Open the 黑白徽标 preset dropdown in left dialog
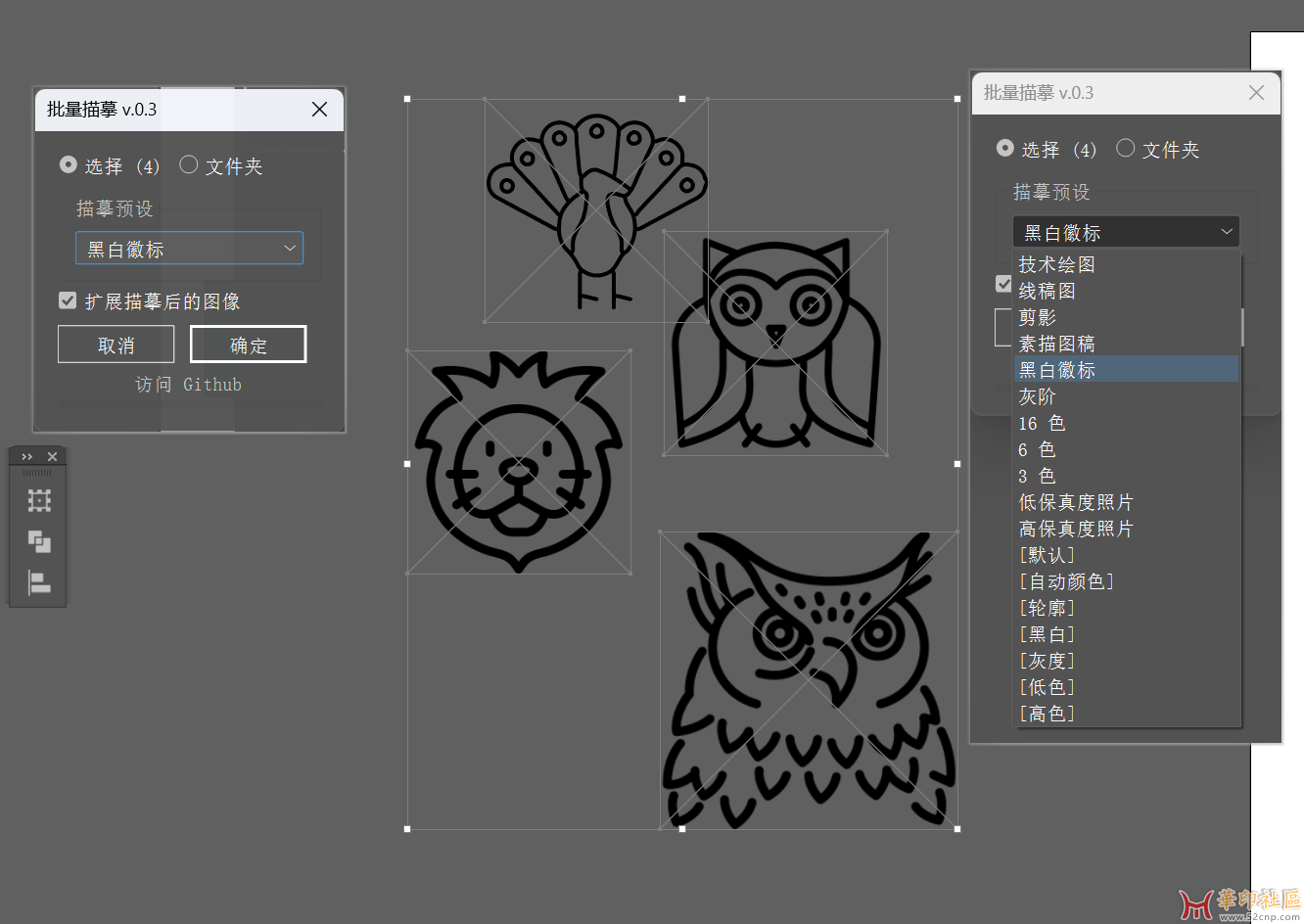Image resolution: width=1304 pixels, height=924 pixels. tap(190, 249)
